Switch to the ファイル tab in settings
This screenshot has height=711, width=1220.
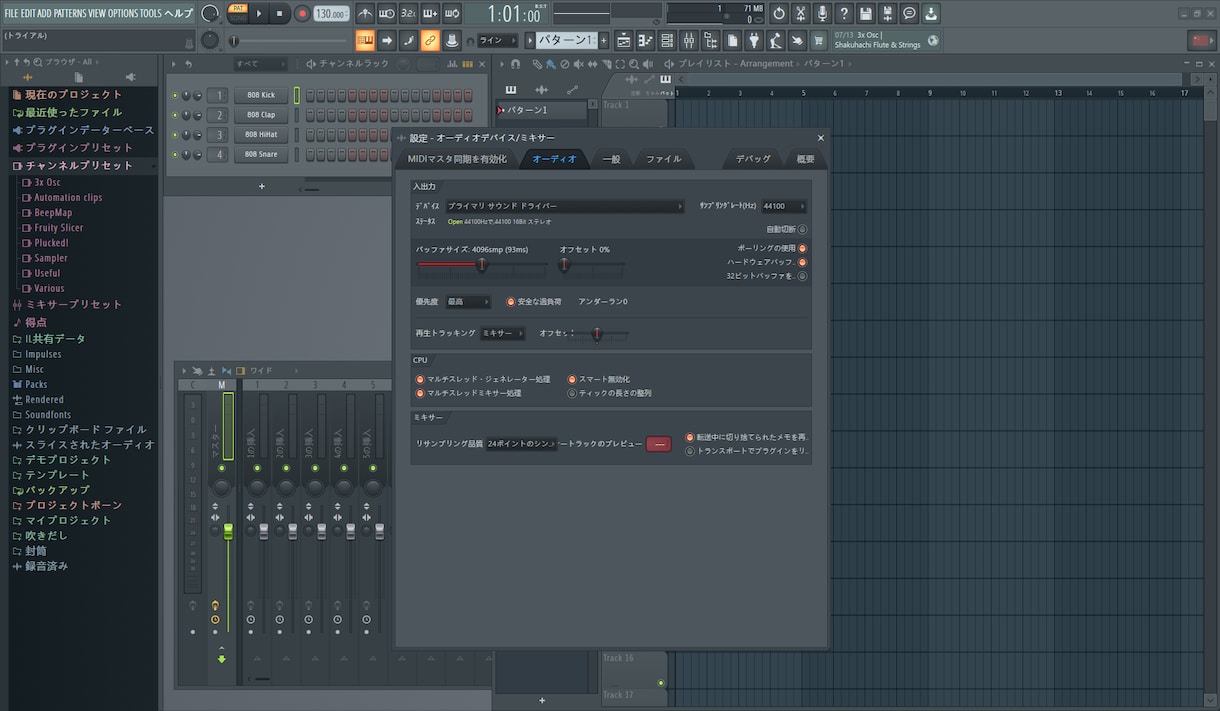point(663,159)
